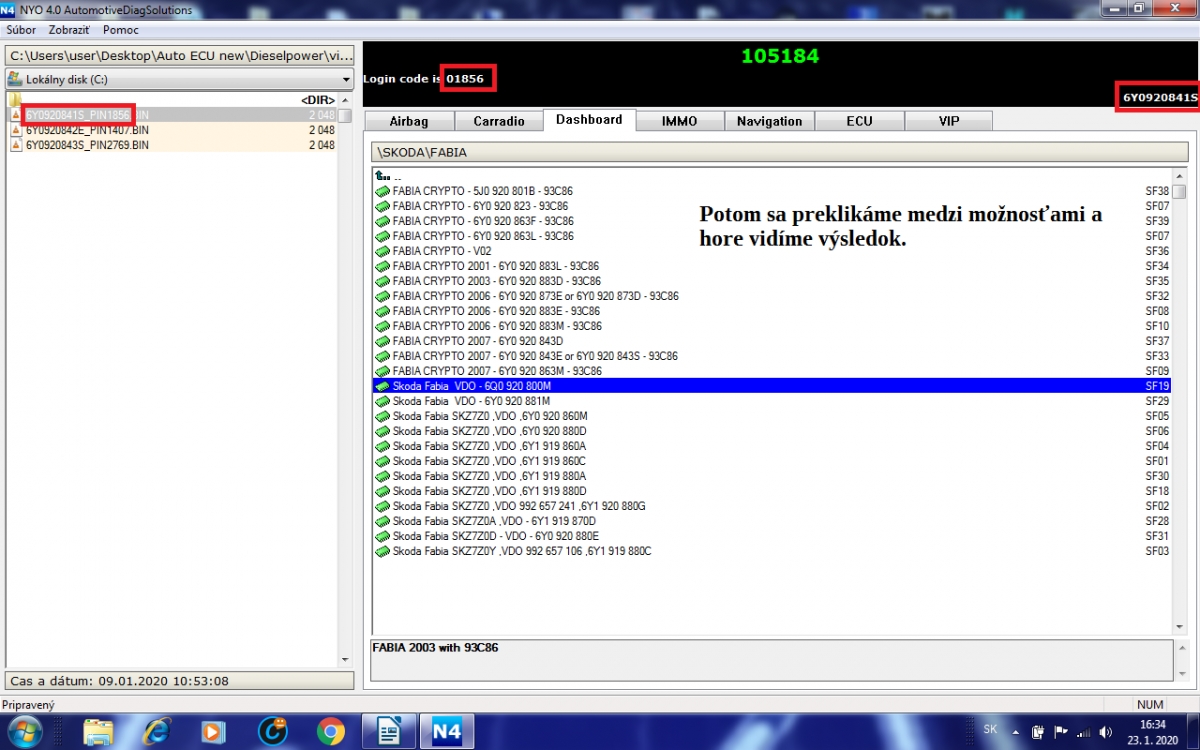
Task: Click the chip icon of the SKZ7Z0A 870D entry
Action: [382, 521]
